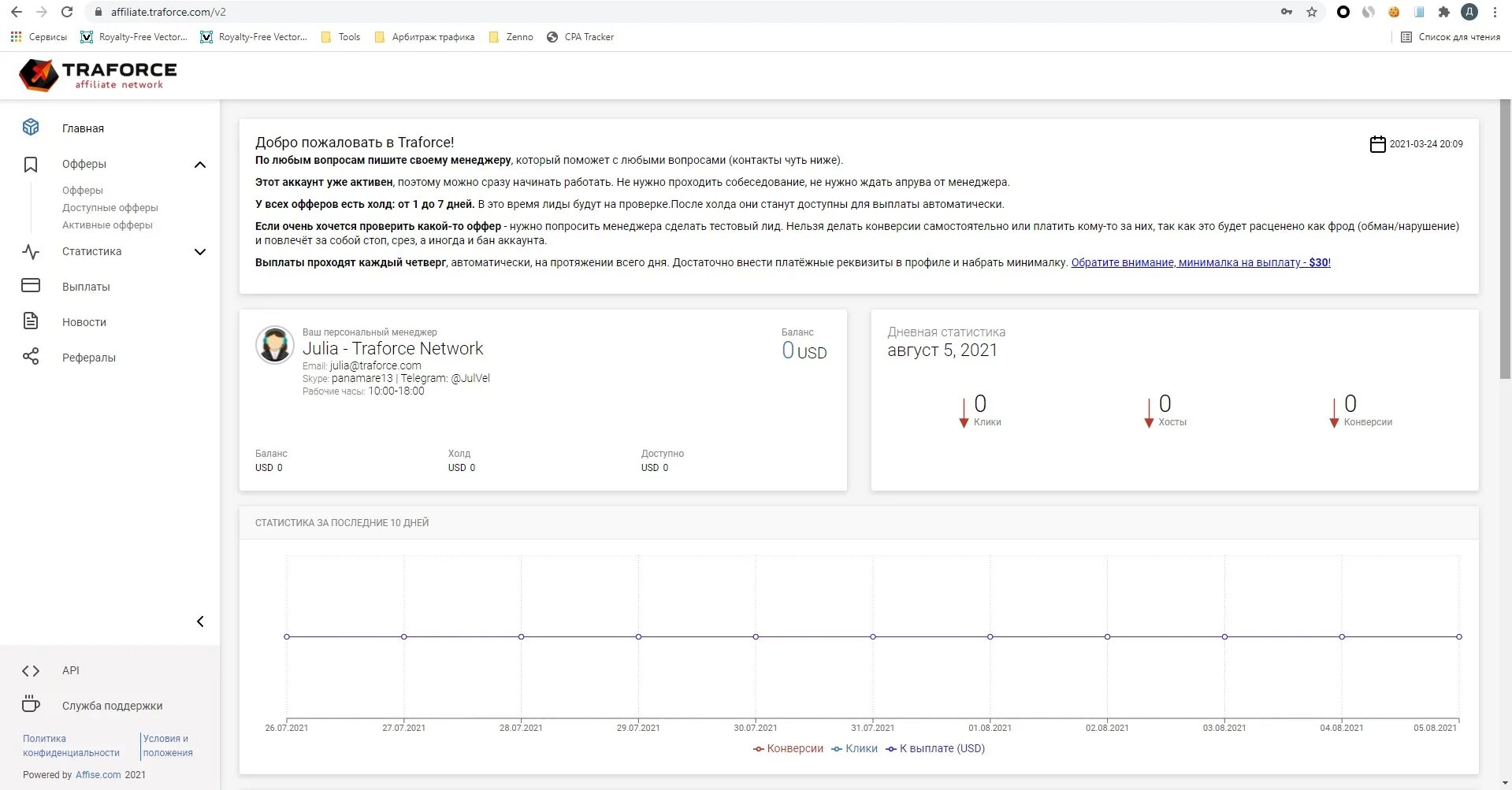Open the Tools bookmarks folder

point(340,37)
